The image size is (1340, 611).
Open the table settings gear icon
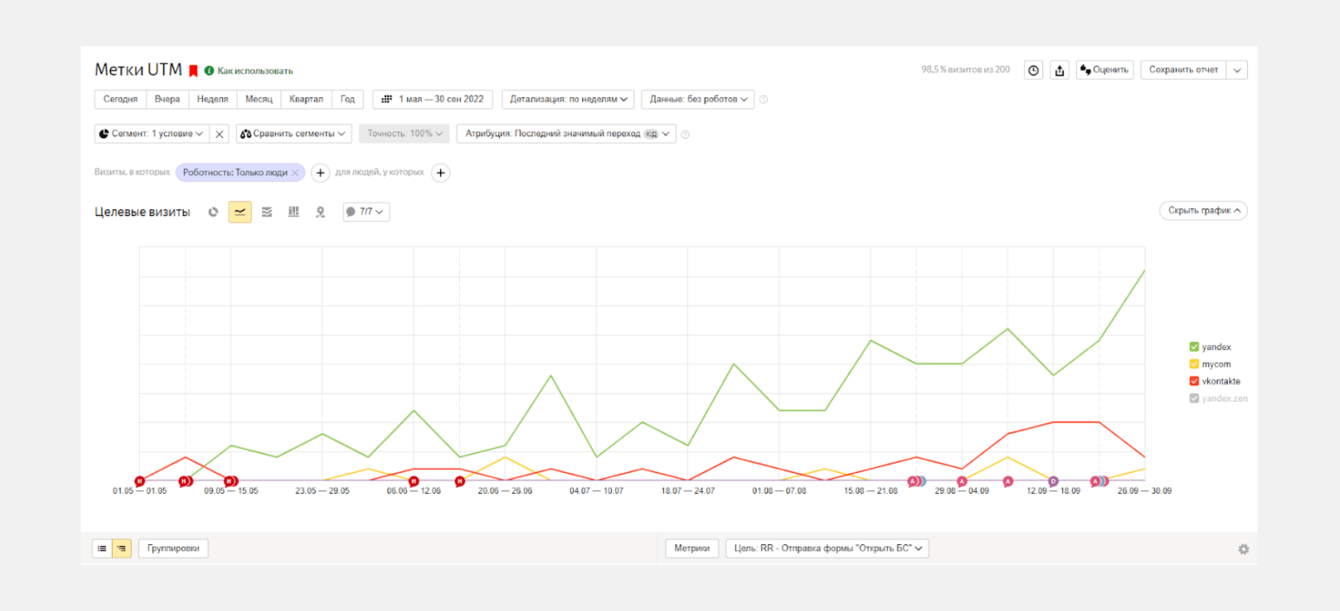[x=1243, y=549]
